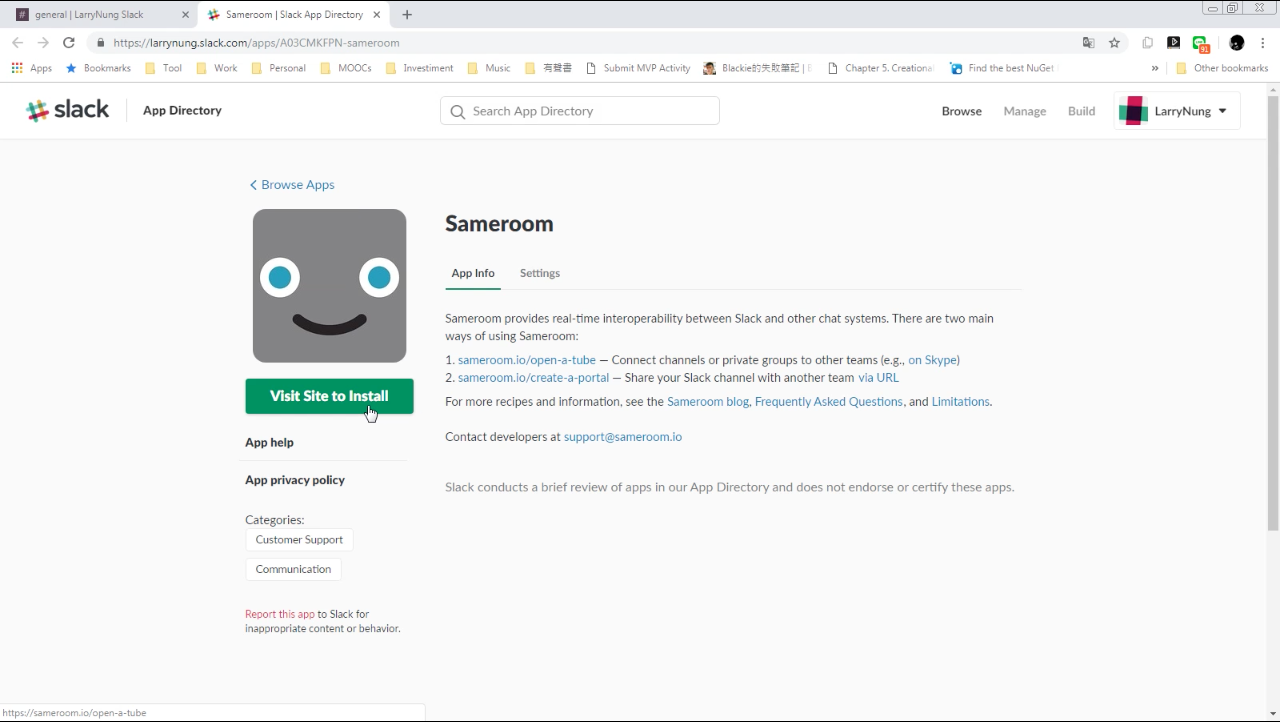Open the Chapter 5. Creational bookmark

[x=880, y=68]
